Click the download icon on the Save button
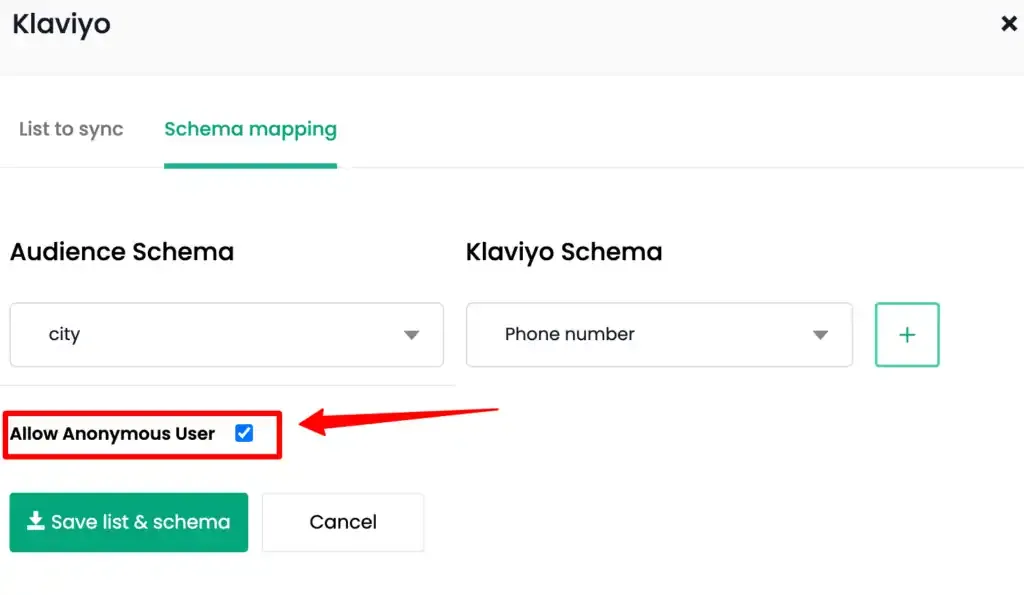Screen dimensions: 1024x595 coord(35,521)
